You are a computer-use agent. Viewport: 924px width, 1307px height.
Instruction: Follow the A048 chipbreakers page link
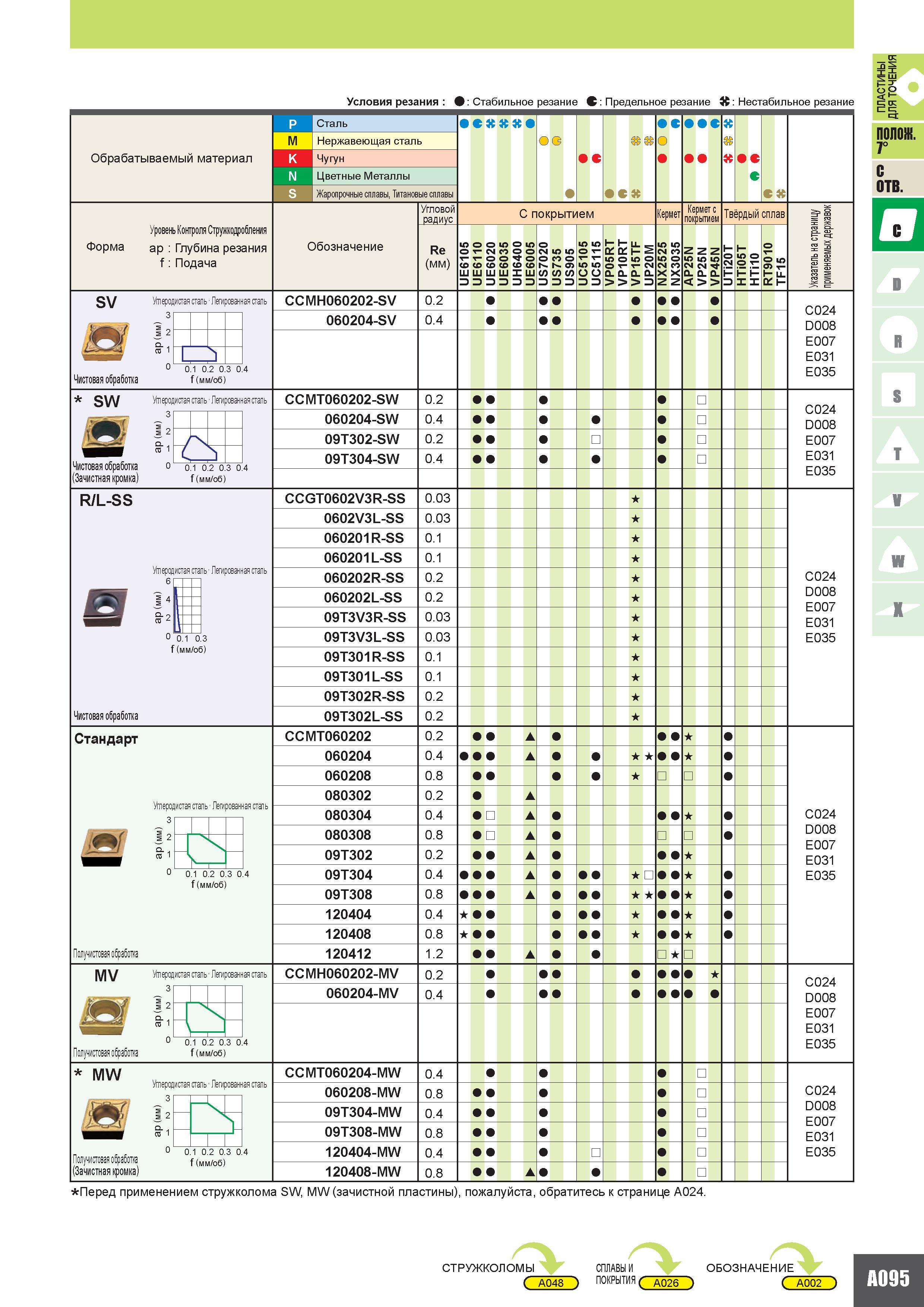[551, 1282]
